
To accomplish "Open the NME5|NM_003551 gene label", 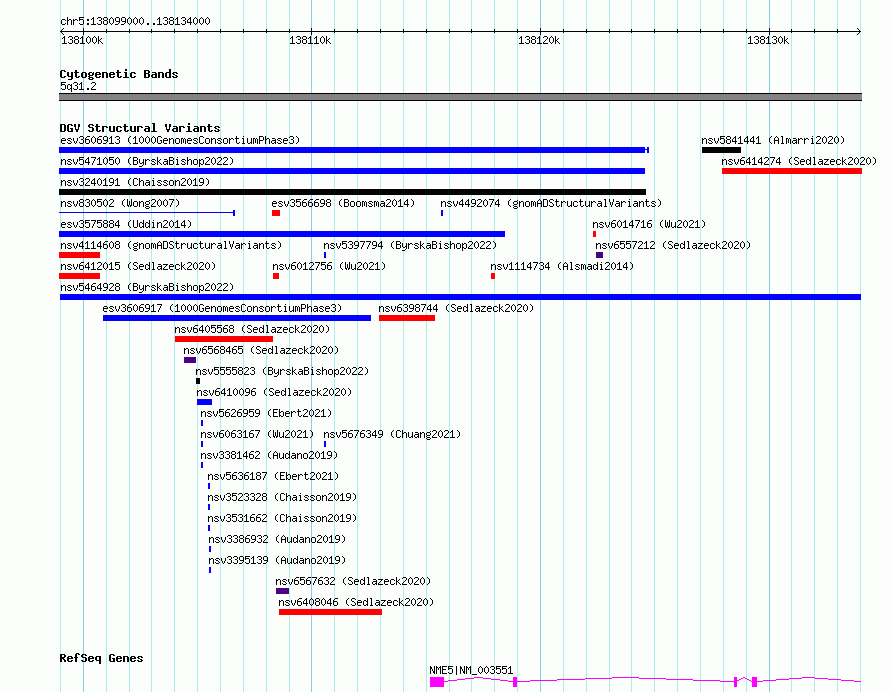I will 471,670.
